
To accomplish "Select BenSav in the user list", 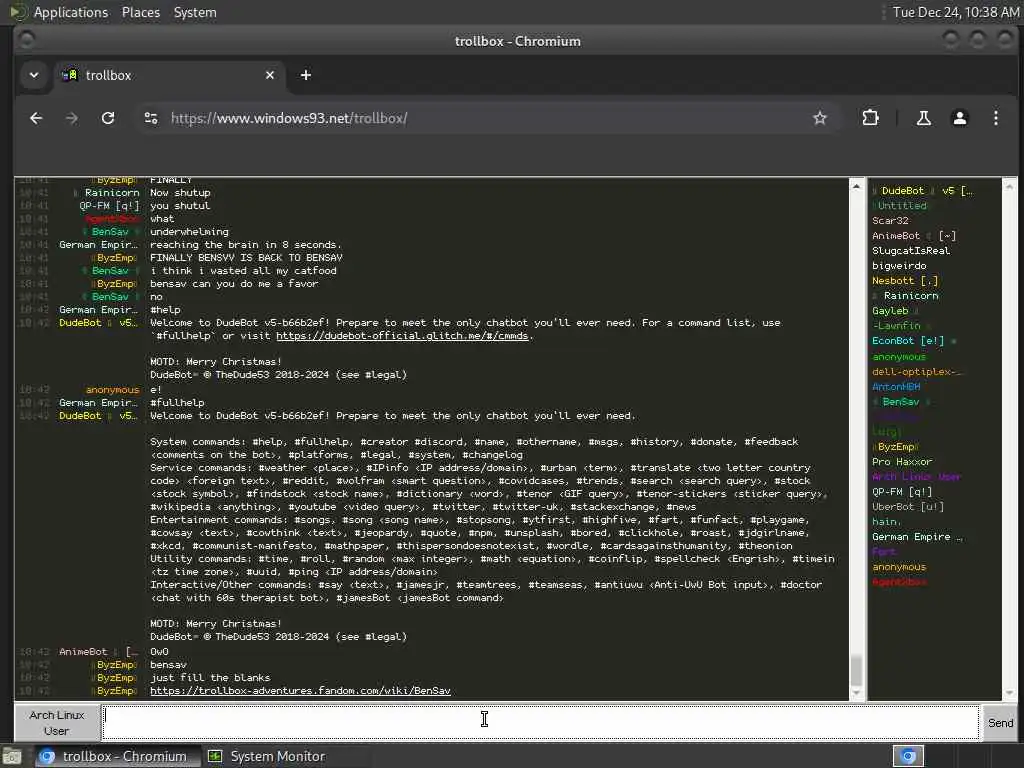I will pyautogui.click(x=901, y=402).
